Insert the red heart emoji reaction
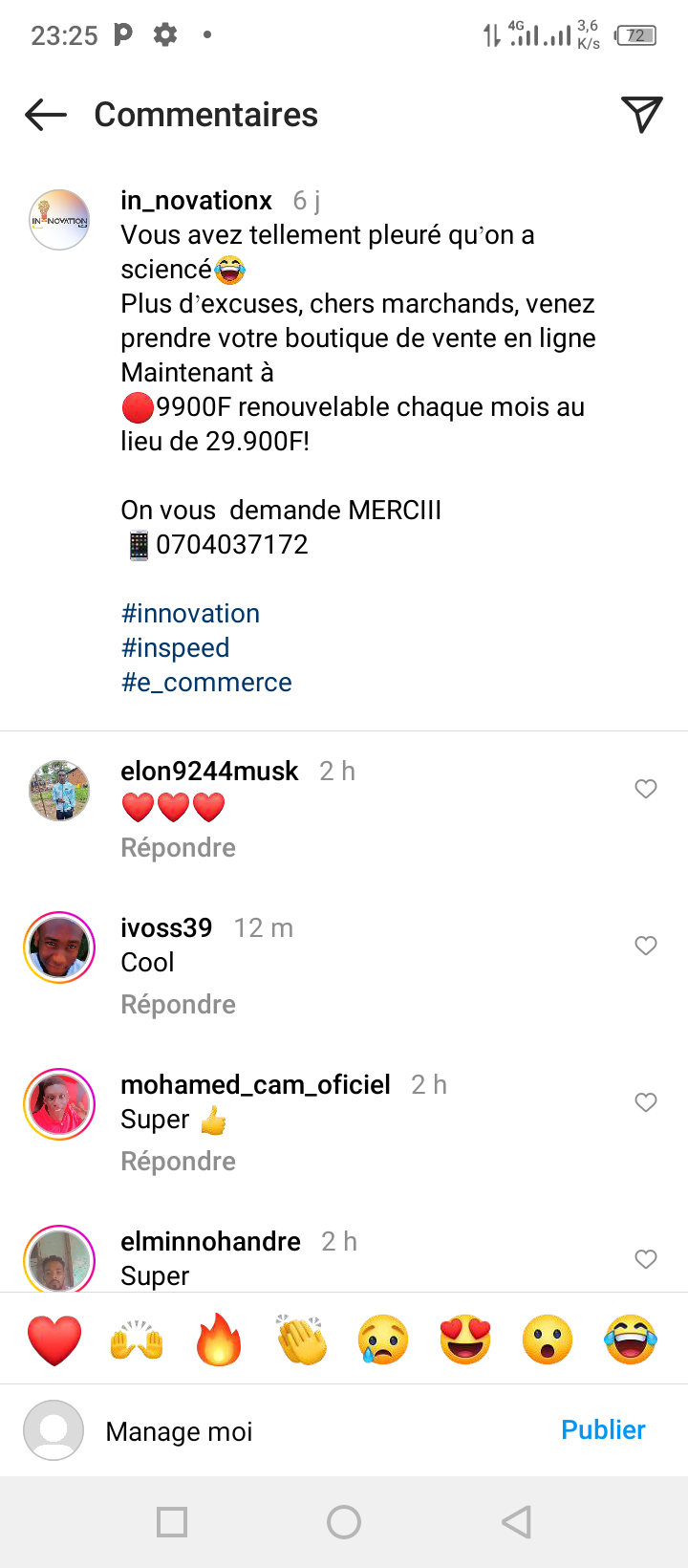This screenshot has width=688, height=1568. pyautogui.click(x=54, y=1339)
